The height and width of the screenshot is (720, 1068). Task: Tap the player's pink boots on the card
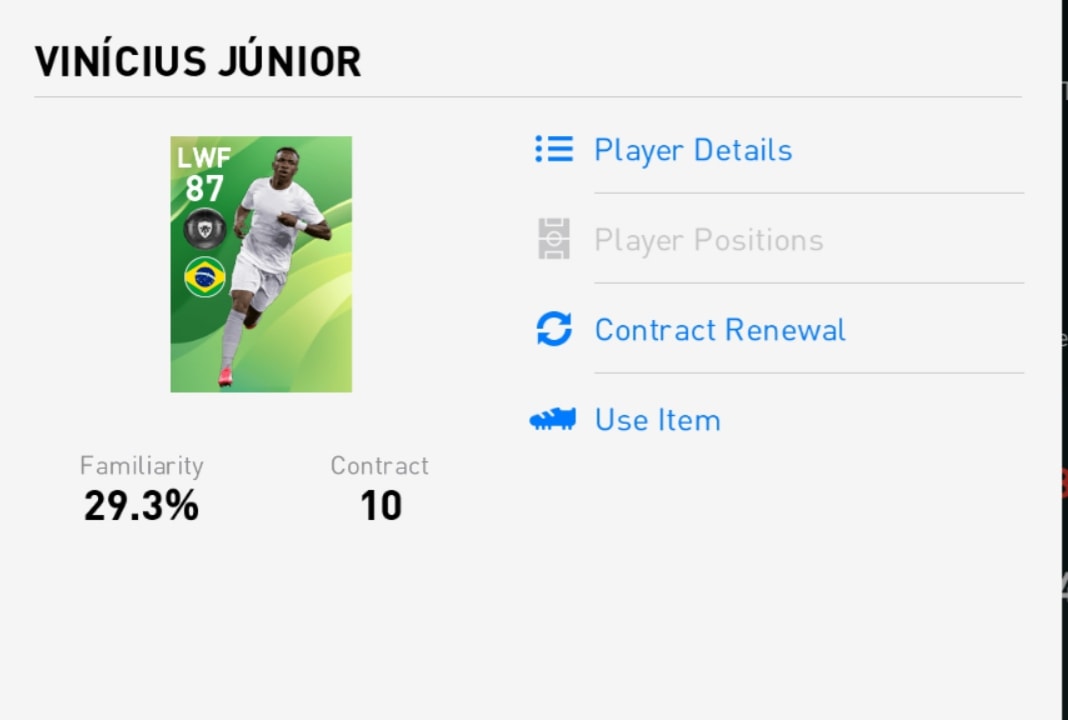coord(225,377)
